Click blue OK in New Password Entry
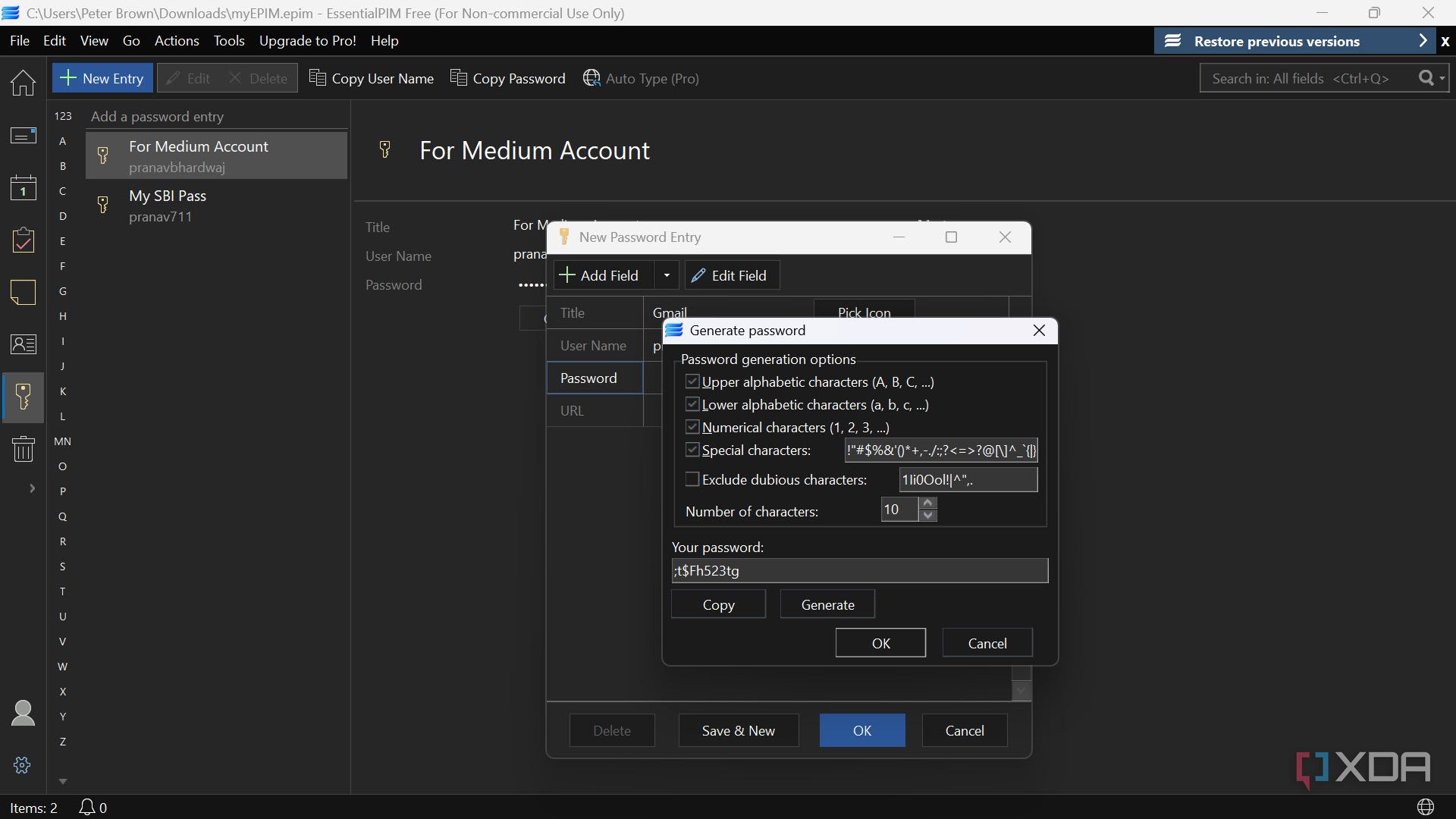 [862, 730]
